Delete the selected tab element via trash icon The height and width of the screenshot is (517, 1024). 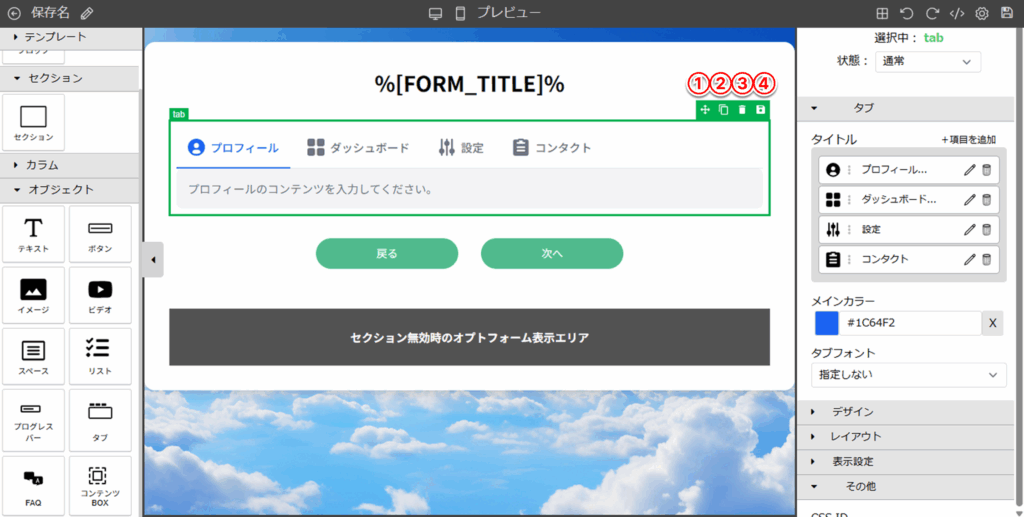(742, 110)
